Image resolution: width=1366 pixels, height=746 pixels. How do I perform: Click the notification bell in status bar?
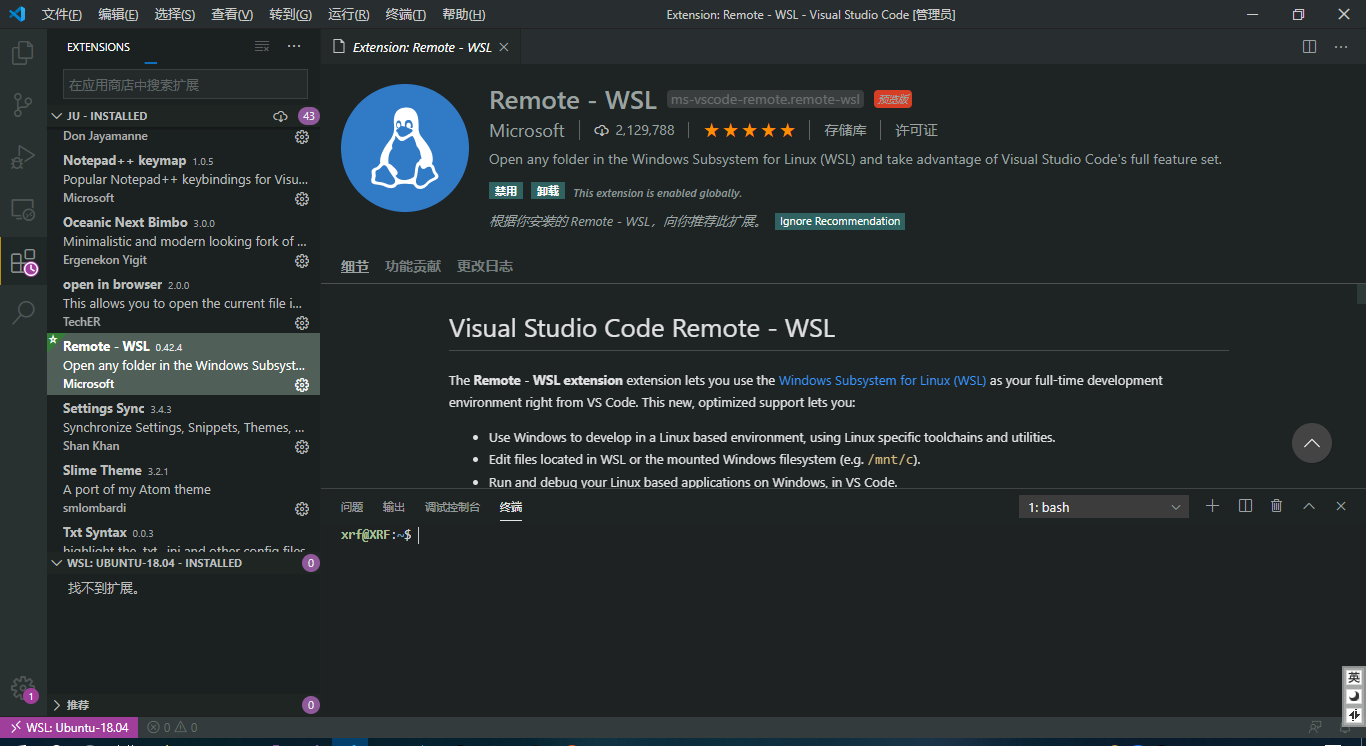(1347, 727)
